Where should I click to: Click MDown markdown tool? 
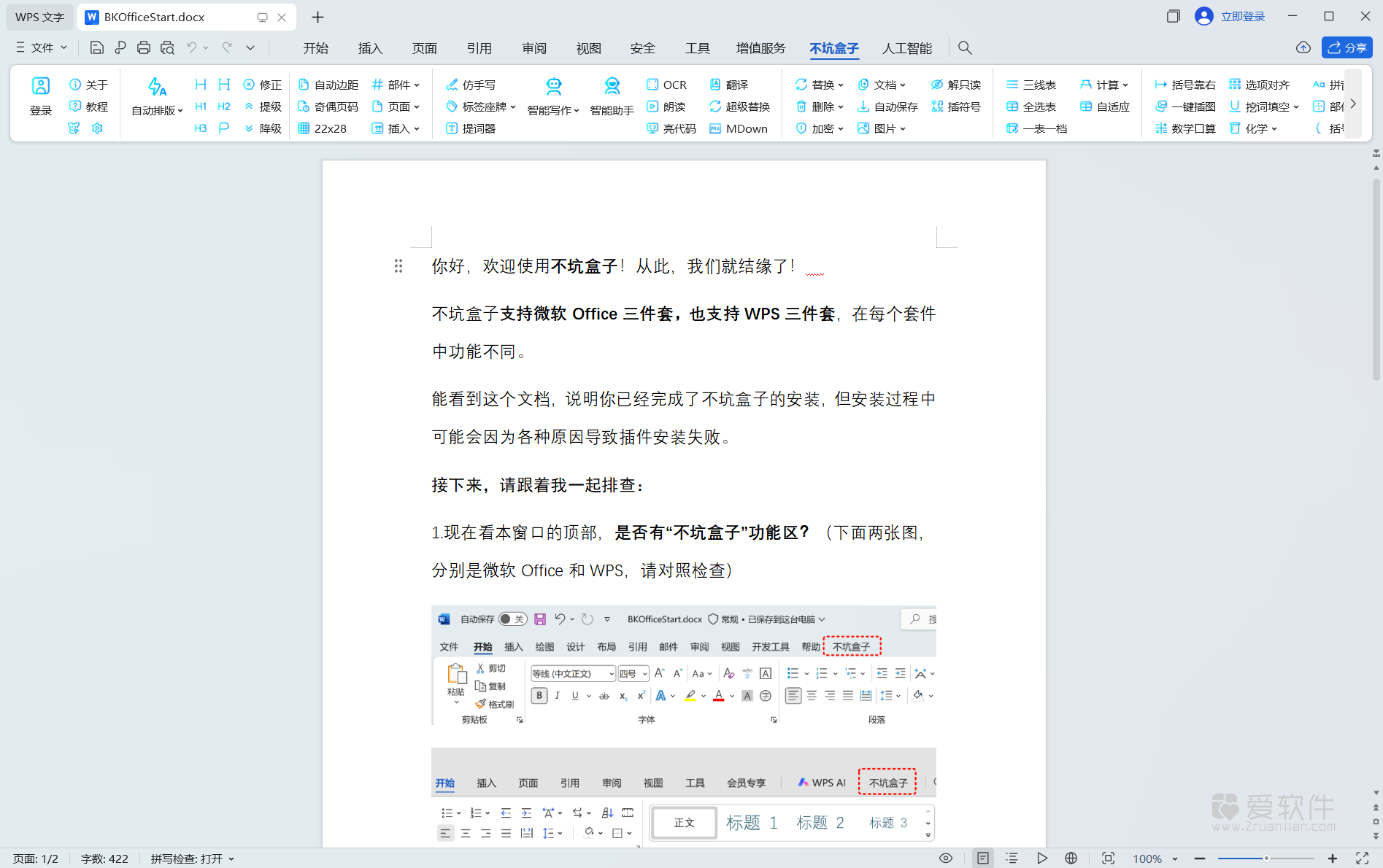(x=739, y=128)
